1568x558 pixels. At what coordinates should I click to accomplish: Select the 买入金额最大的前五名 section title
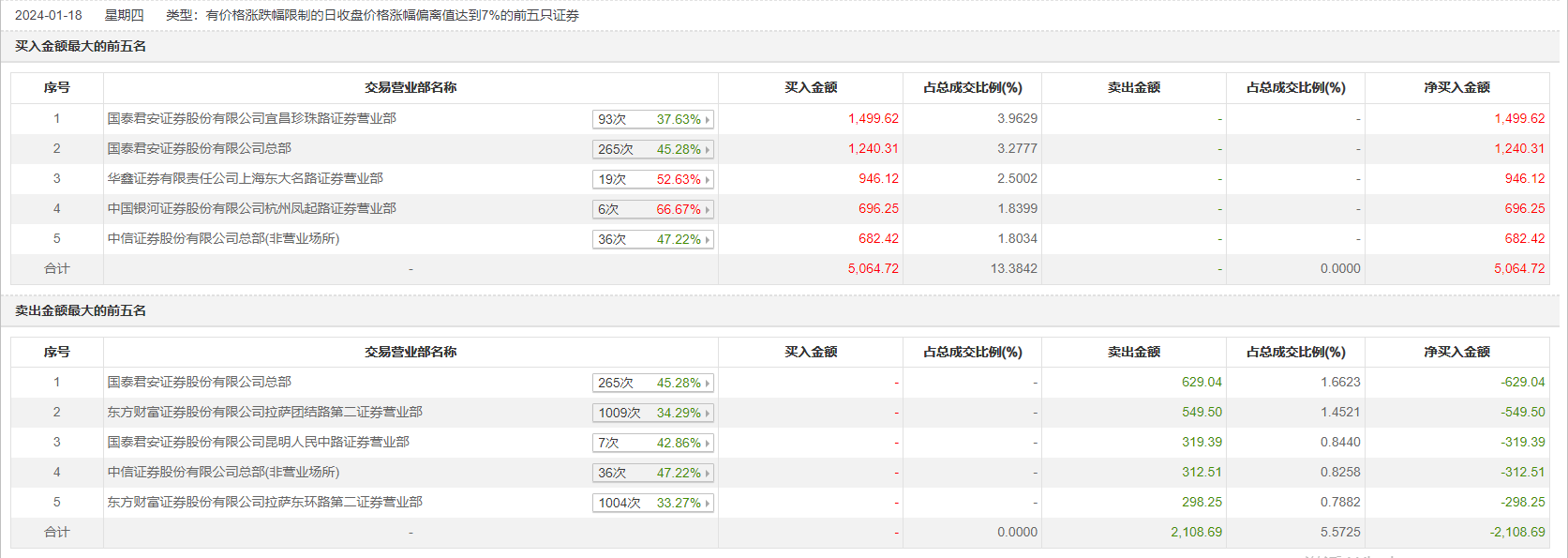click(81, 47)
